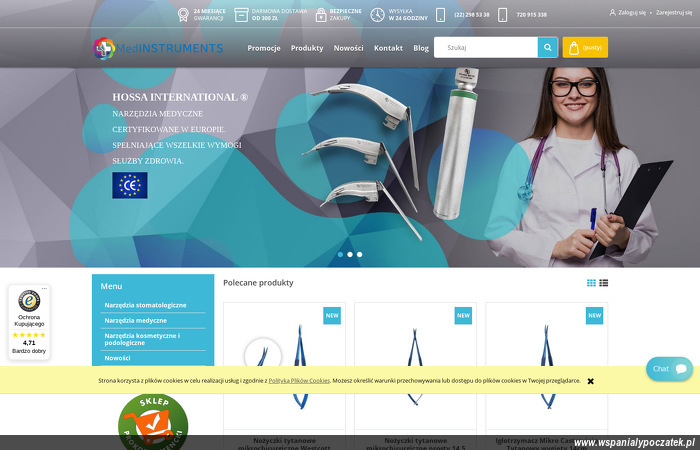The width and height of the screenshot is (700, 450).
Task: Open the empty shopping cart
Action: [x=585, y=47]
